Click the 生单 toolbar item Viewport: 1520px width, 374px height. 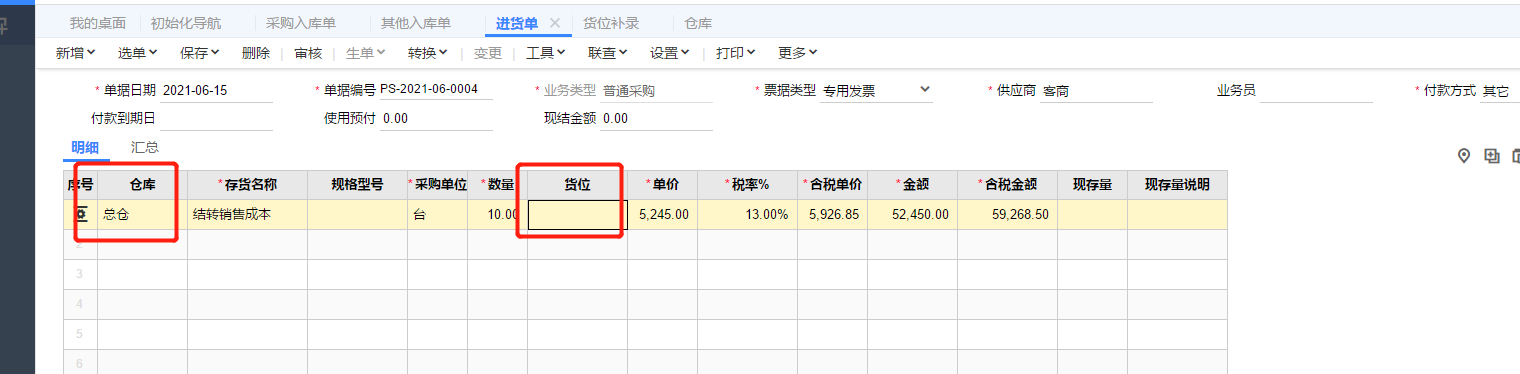[x=366, y=53]
